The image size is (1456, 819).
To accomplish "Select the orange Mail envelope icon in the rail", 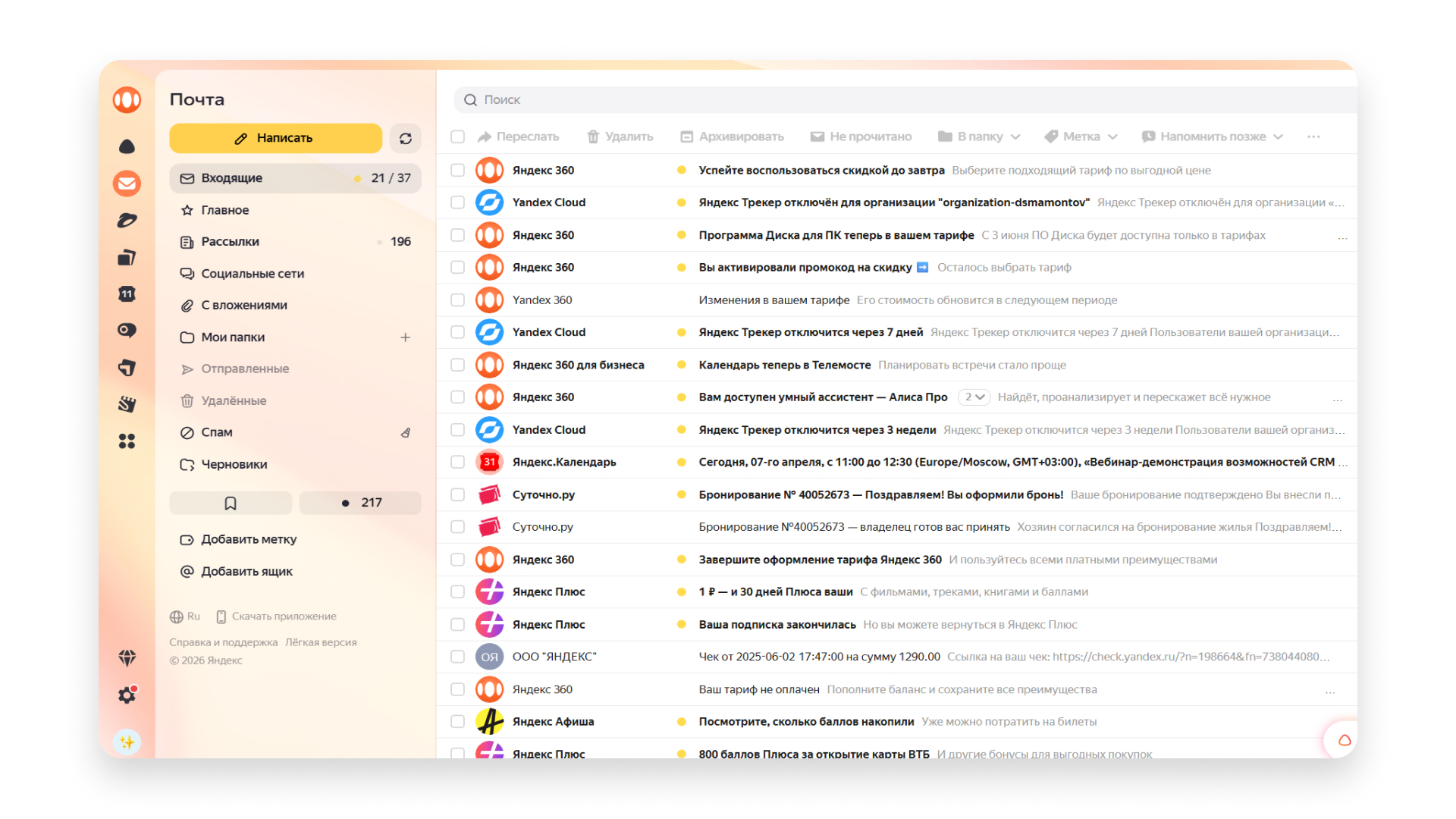I will tap(127, 184).
